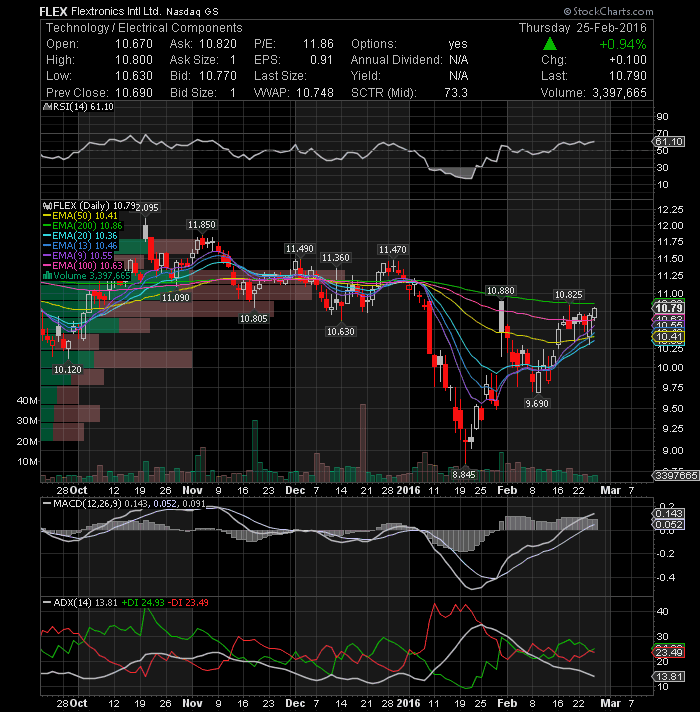Click the 10.825 price label
700x712 pixels.
pyautogui.click(x=568, y=295)
